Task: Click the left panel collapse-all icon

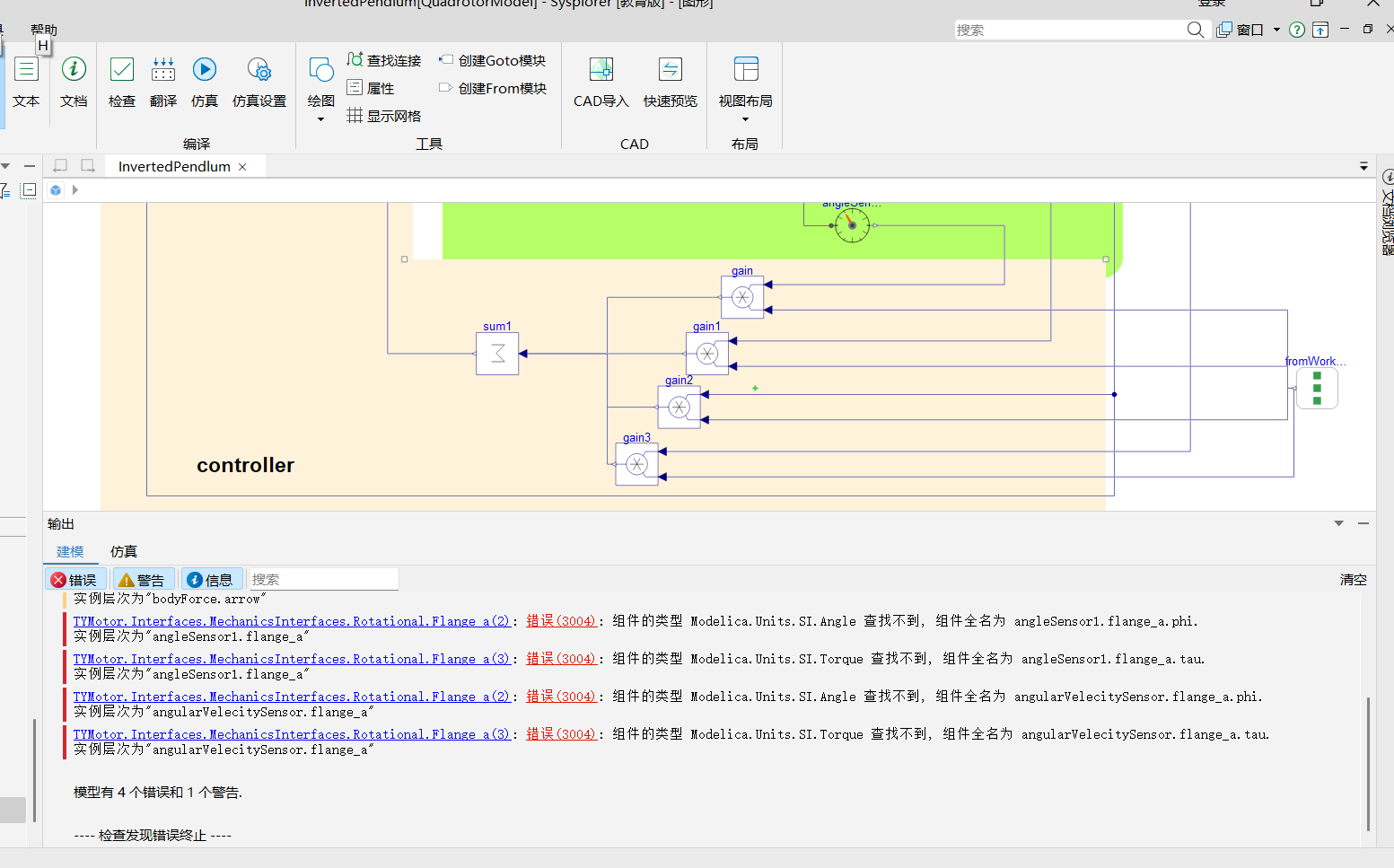Action: (x=29, y=190)
